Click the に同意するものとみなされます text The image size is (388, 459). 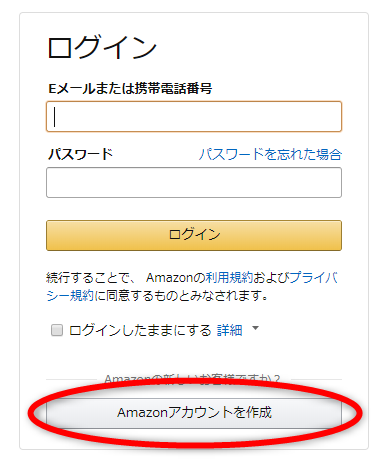pyautogui.click(x=182, y=295)
